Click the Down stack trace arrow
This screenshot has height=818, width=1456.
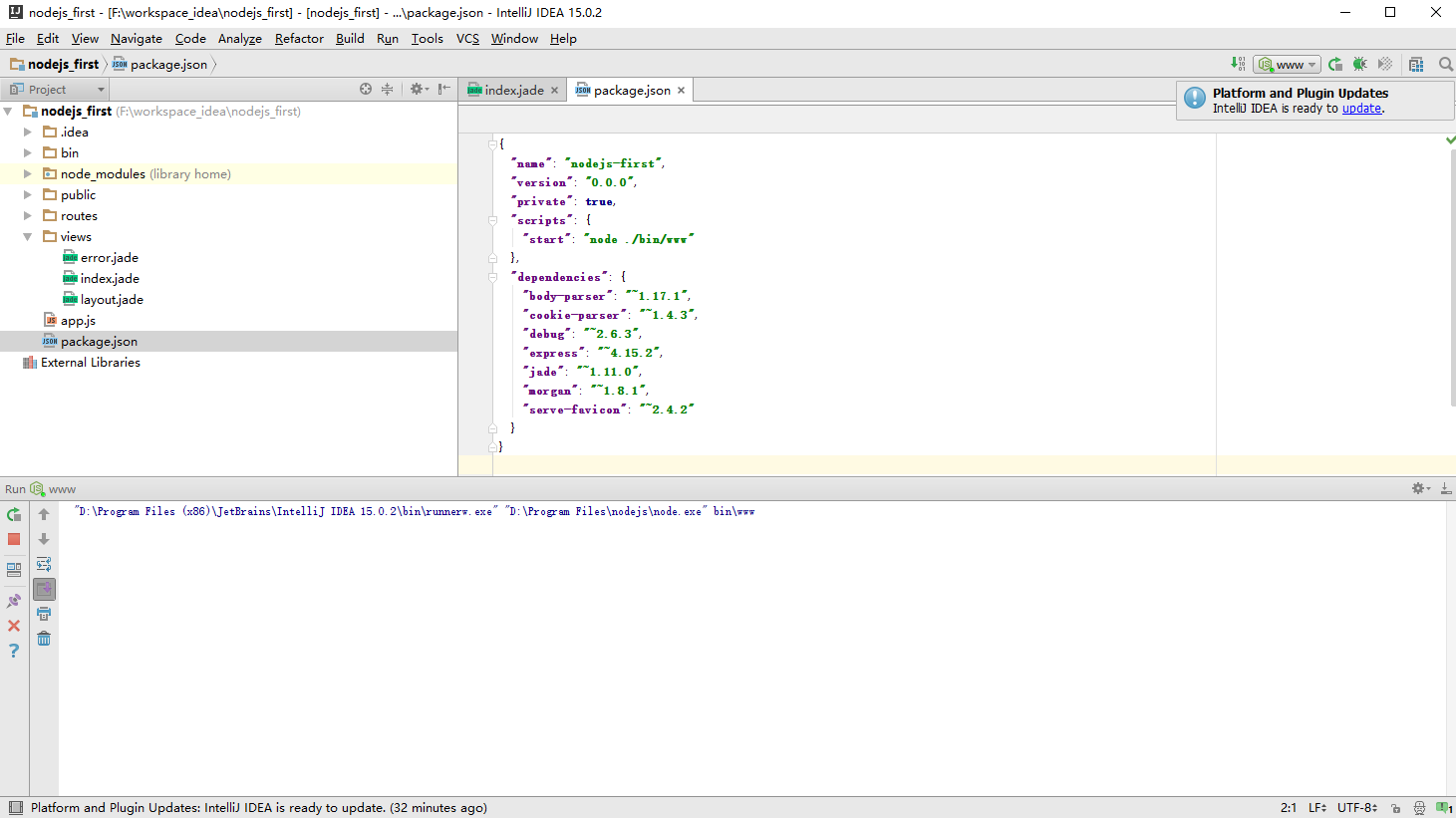click(44, 539)
